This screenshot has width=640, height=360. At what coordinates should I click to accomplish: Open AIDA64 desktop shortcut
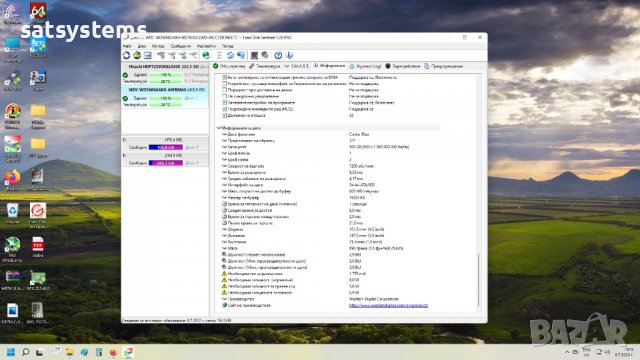click(x=38, y=12)
